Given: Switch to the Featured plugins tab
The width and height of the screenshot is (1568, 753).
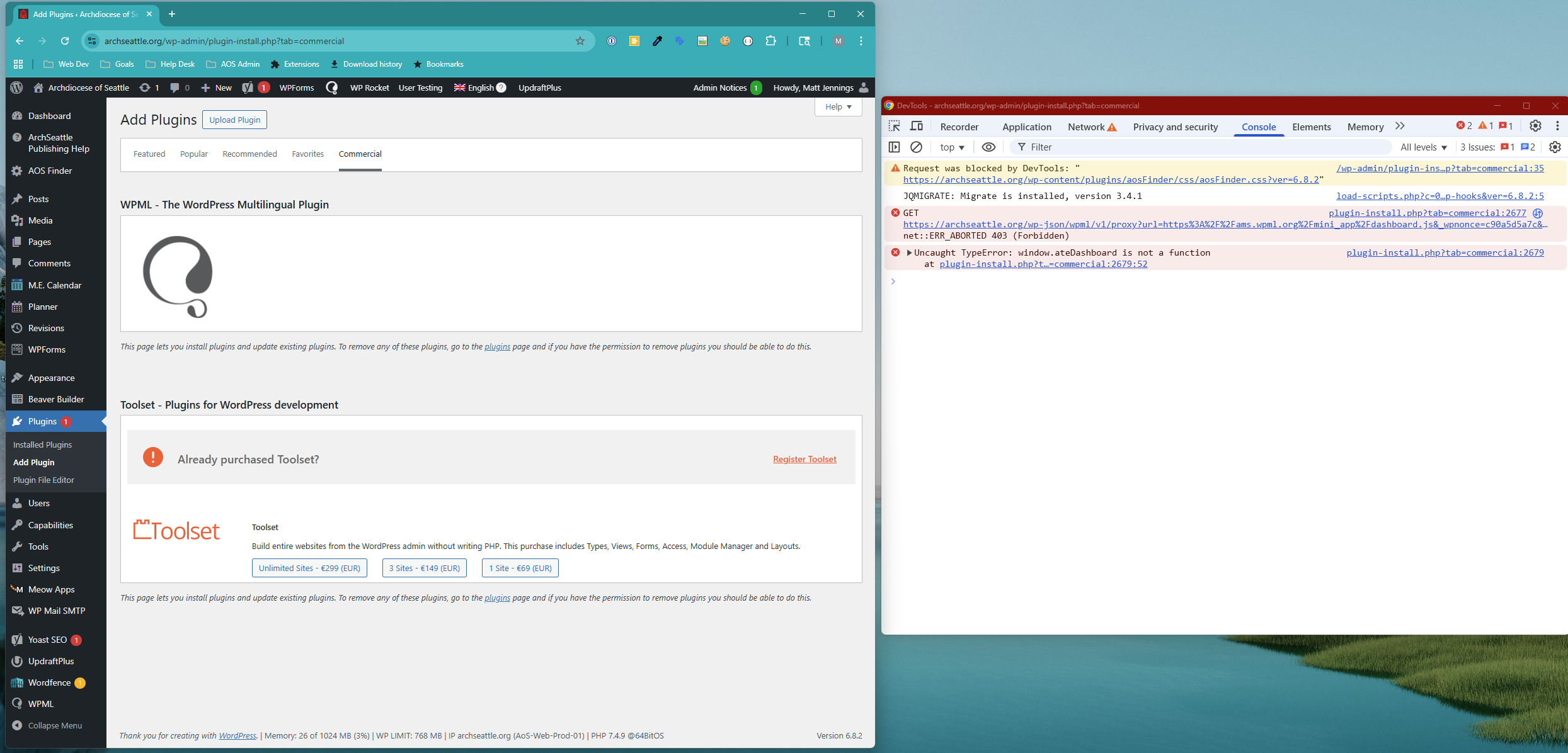Looking at the screenshot, I should [x=149, y=154].
